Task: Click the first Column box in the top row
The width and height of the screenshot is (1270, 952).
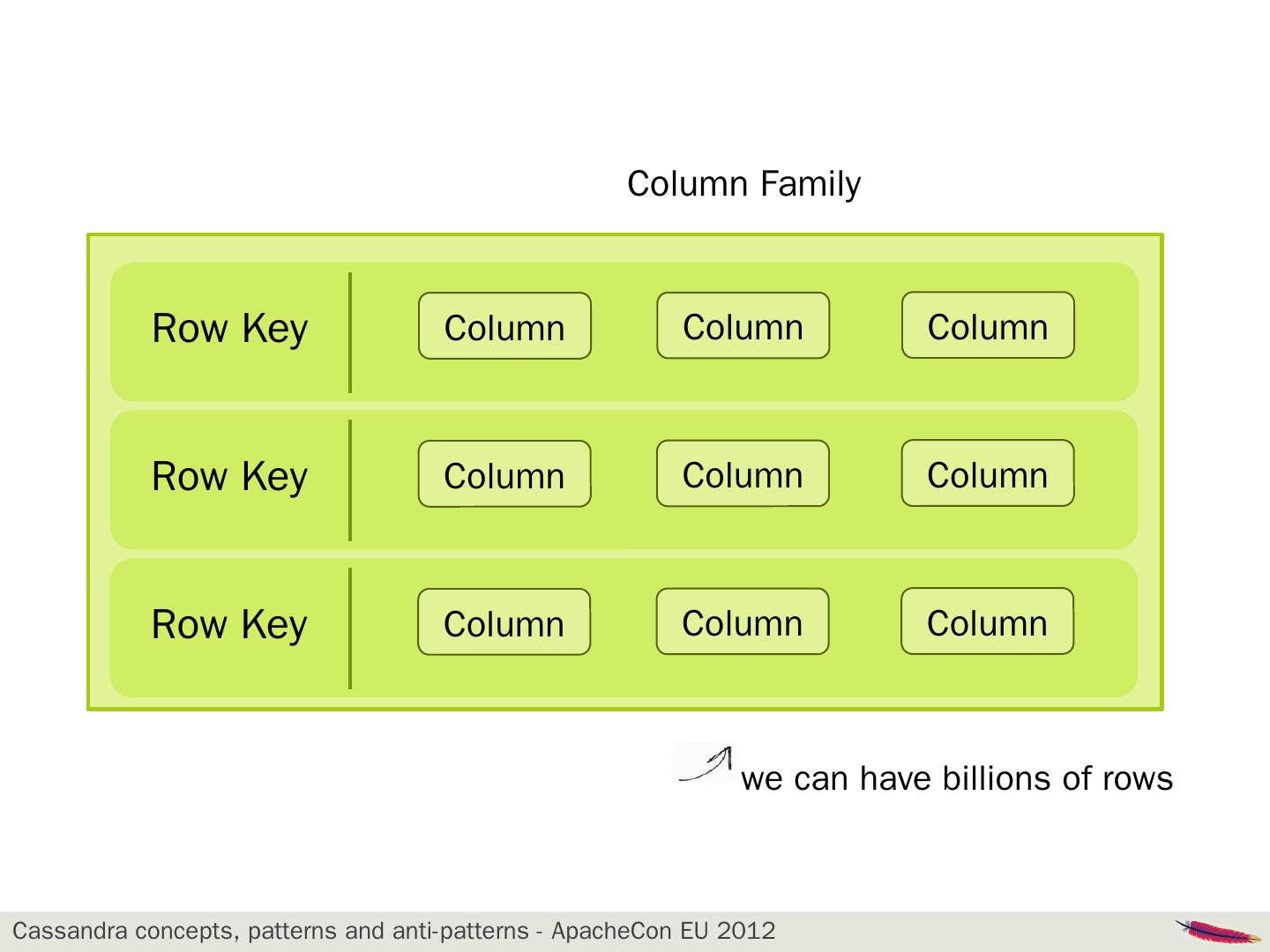Action: (504, 326)
